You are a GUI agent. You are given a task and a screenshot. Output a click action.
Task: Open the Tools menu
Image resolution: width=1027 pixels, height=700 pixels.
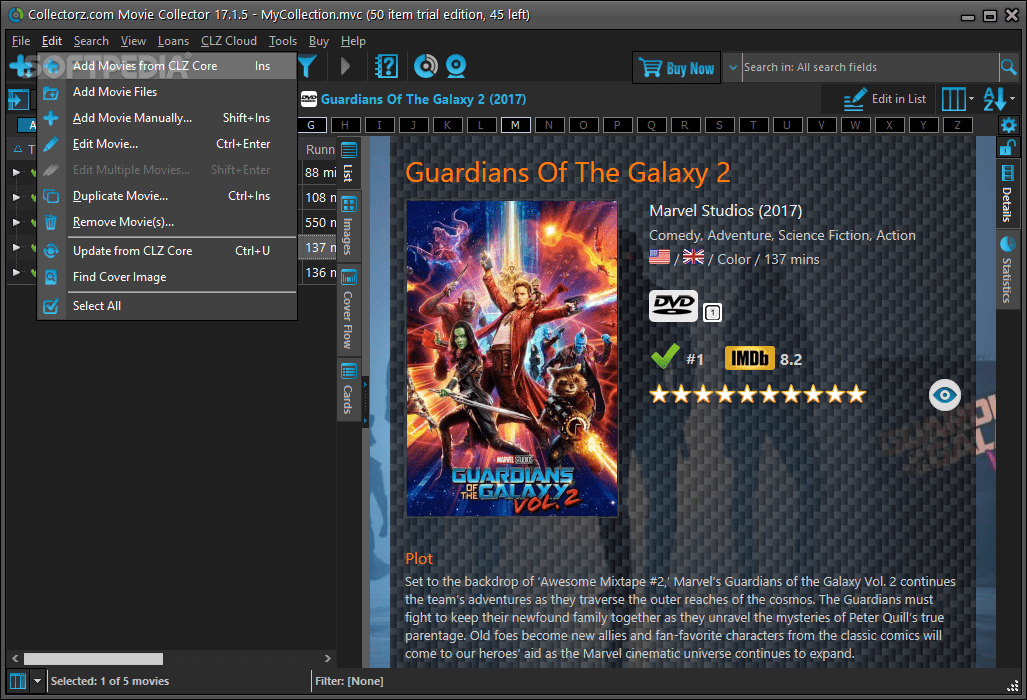tap(282, 41)
